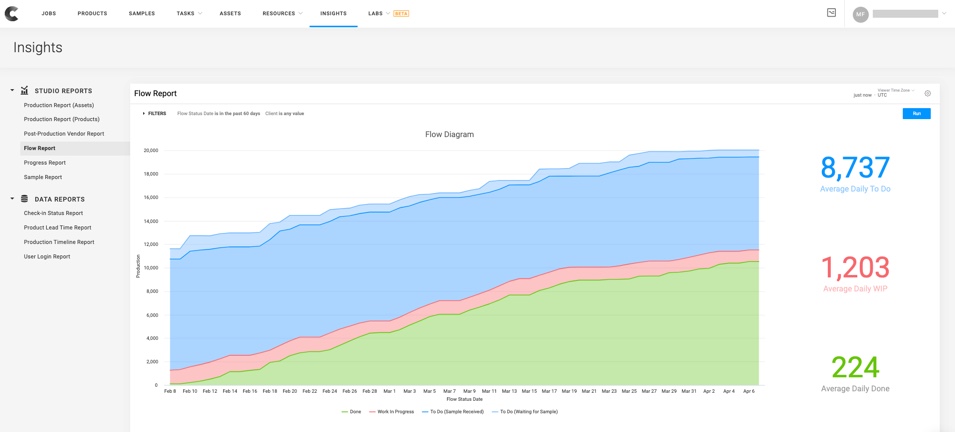Screen dimensions: 955x432
Task: Toggle Work In Progress legend entry
Action: point(391,412)
